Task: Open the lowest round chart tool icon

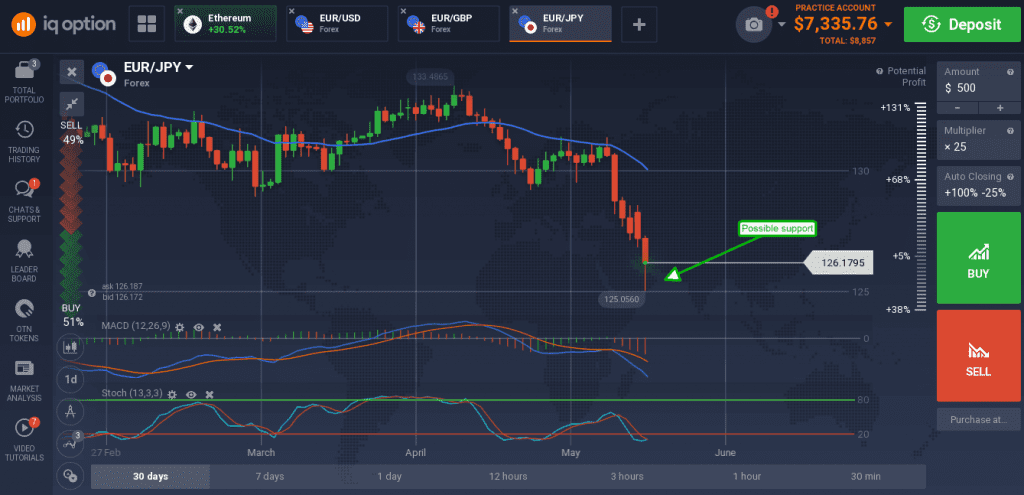Action: 70,475
